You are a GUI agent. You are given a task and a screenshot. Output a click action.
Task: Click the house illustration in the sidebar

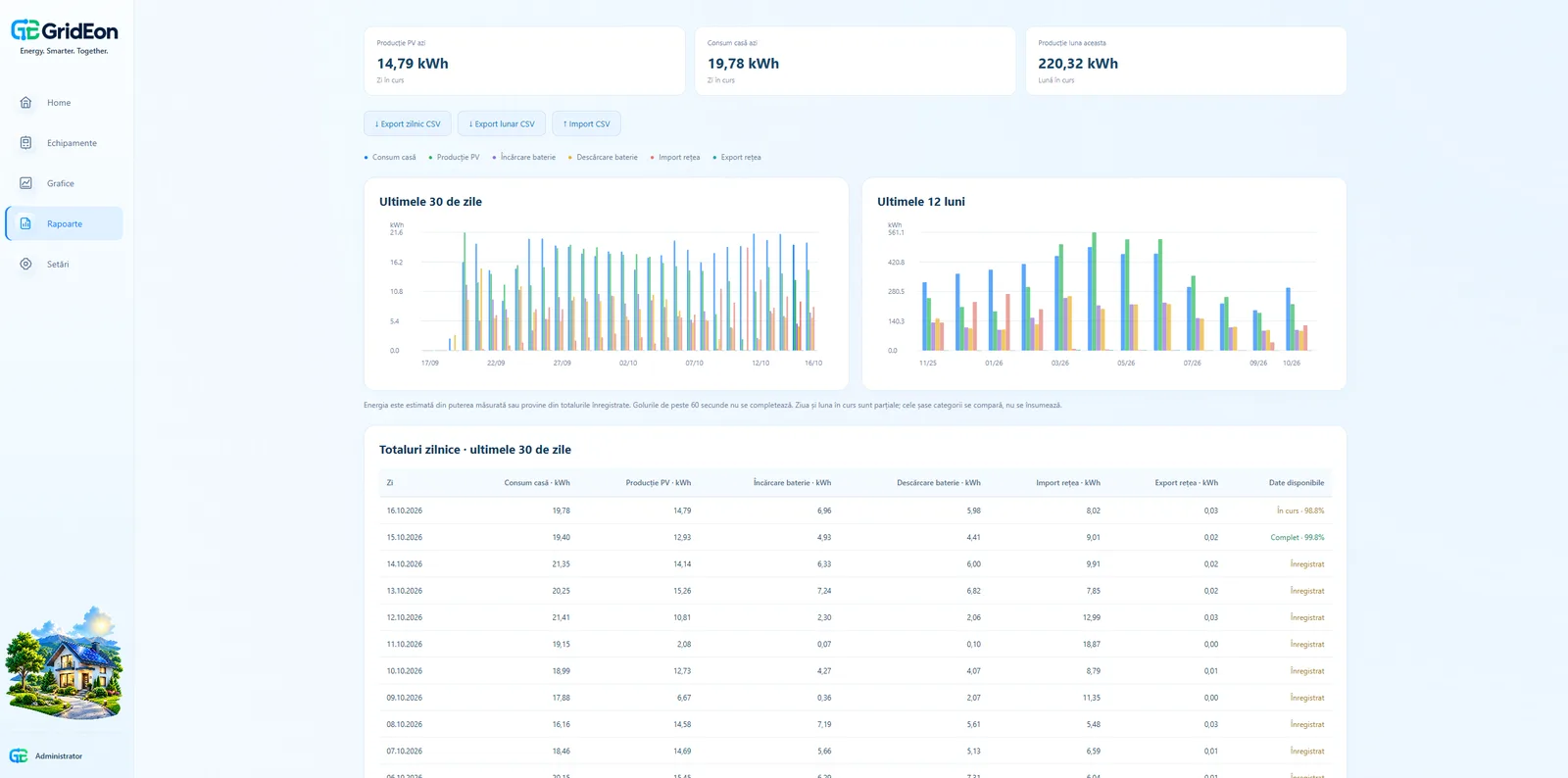click(65, 663)
